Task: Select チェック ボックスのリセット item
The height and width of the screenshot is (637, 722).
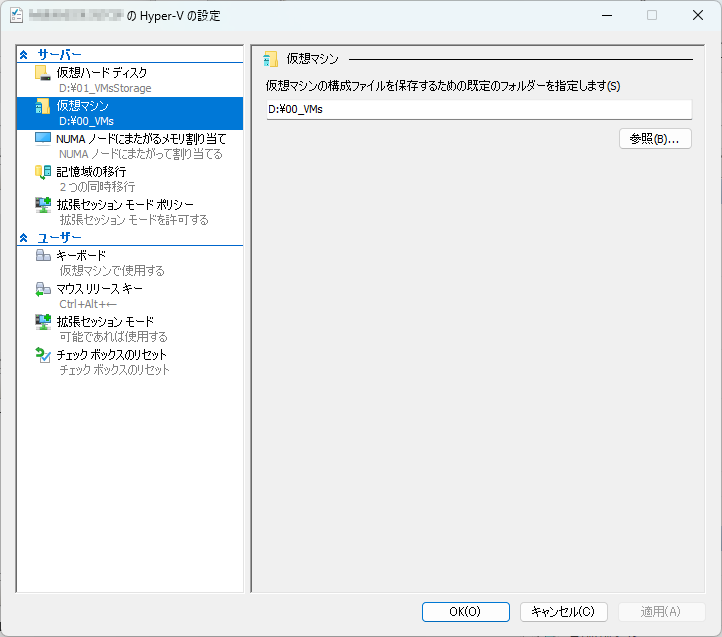Action: [112, 355]
